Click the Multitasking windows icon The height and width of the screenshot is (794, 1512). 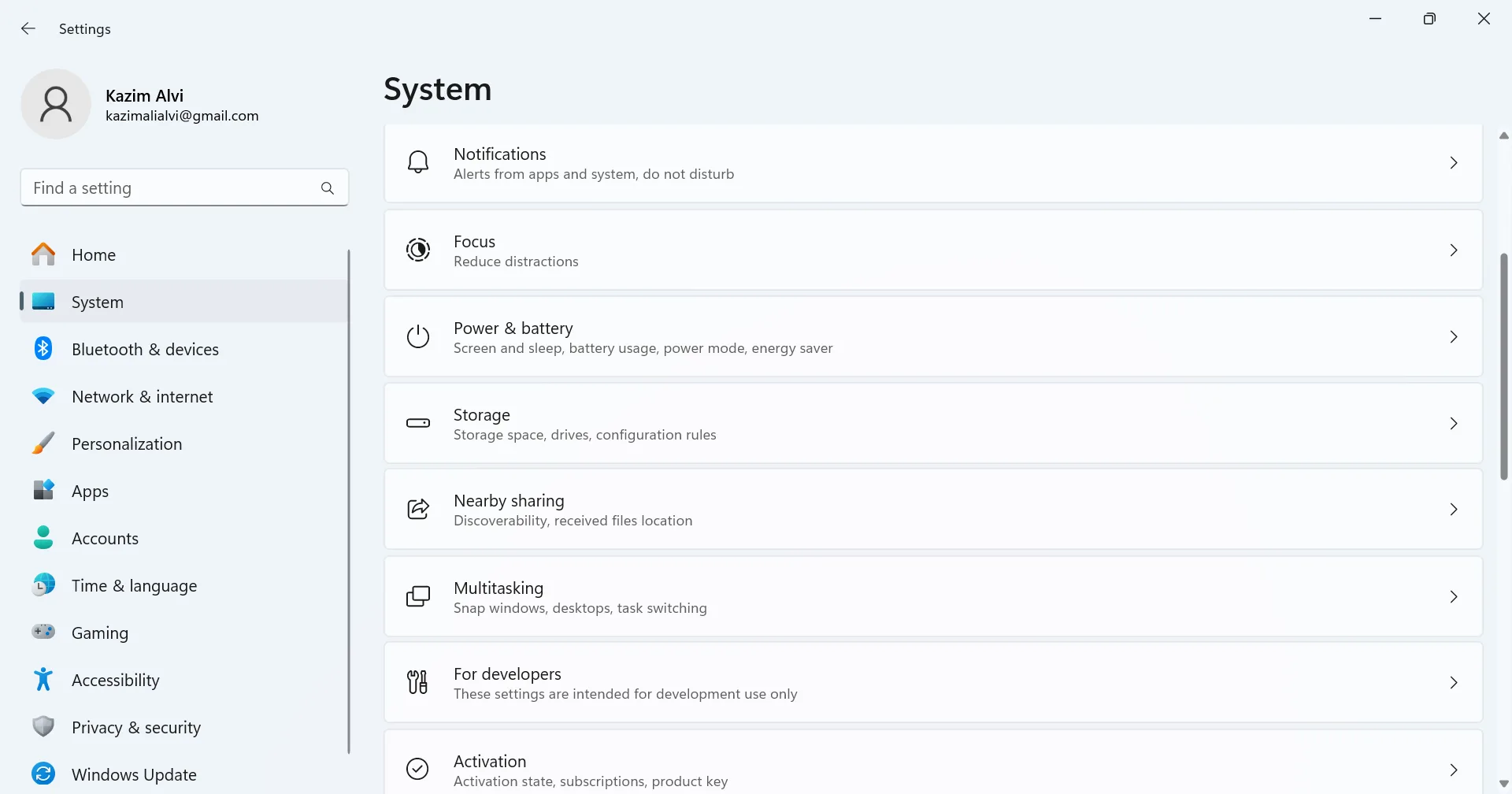pos(418,597)
